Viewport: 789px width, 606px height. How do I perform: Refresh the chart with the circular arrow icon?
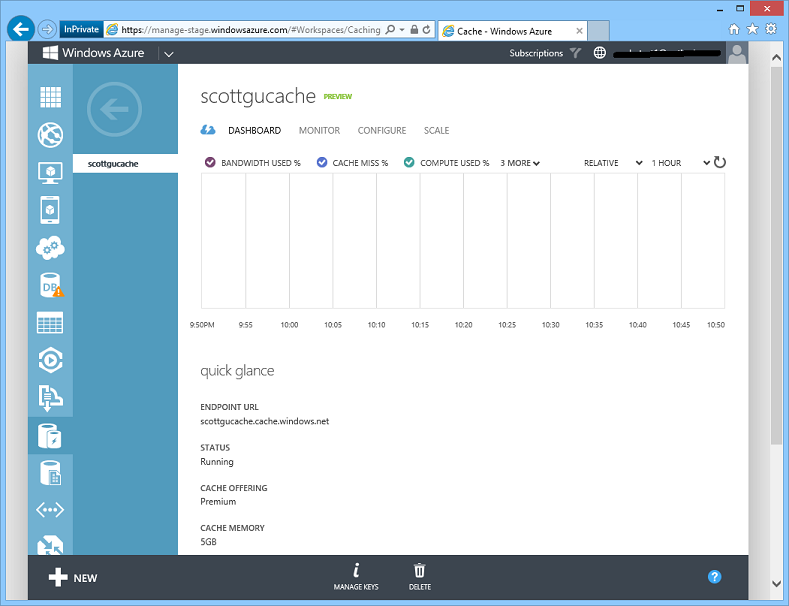[720, 162]
